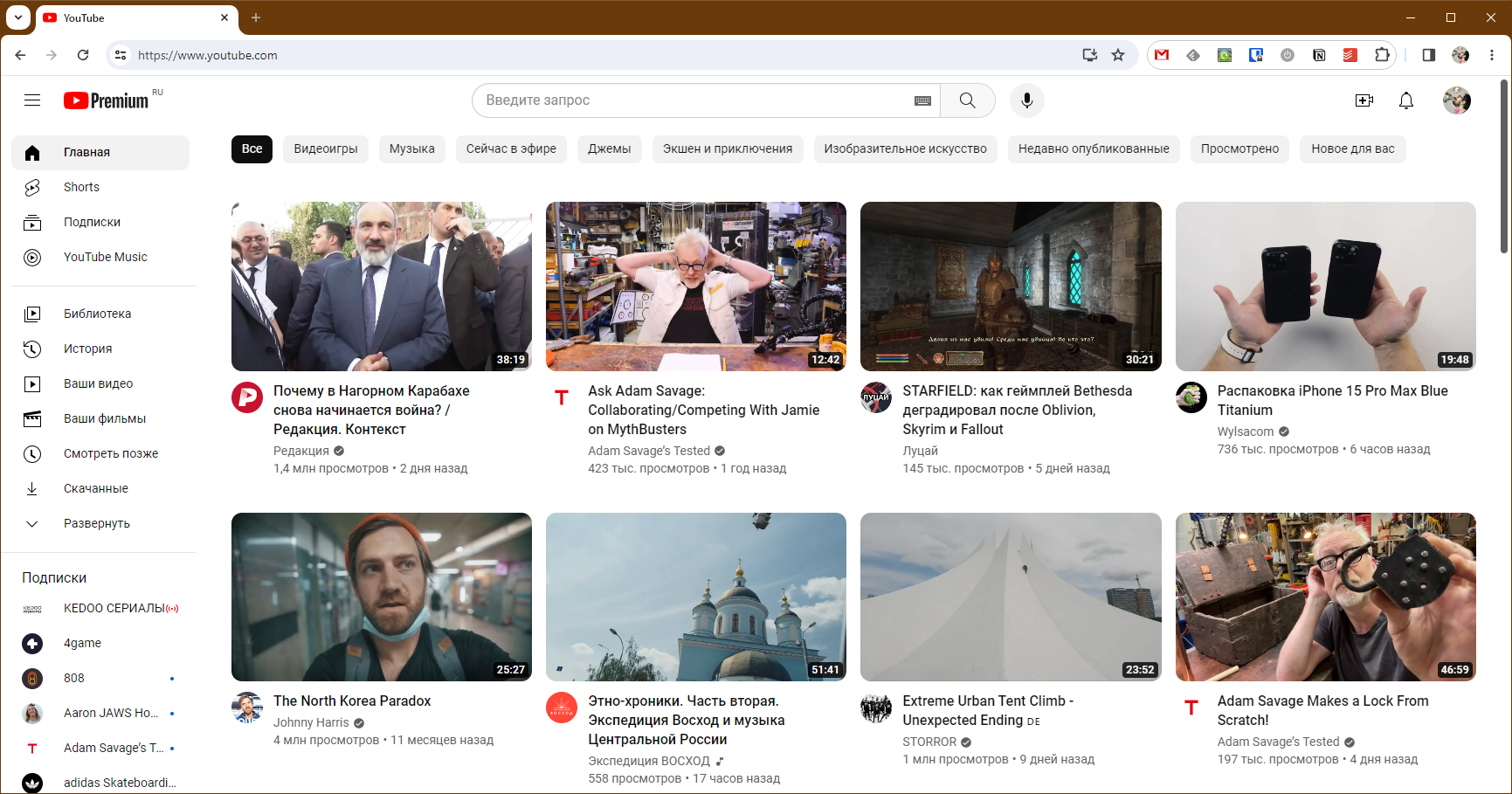Select the Недавно опубликованные filter chip
Image resolution: width=1512 pixels, height=794 pixels.
[x=1094, y=149]
